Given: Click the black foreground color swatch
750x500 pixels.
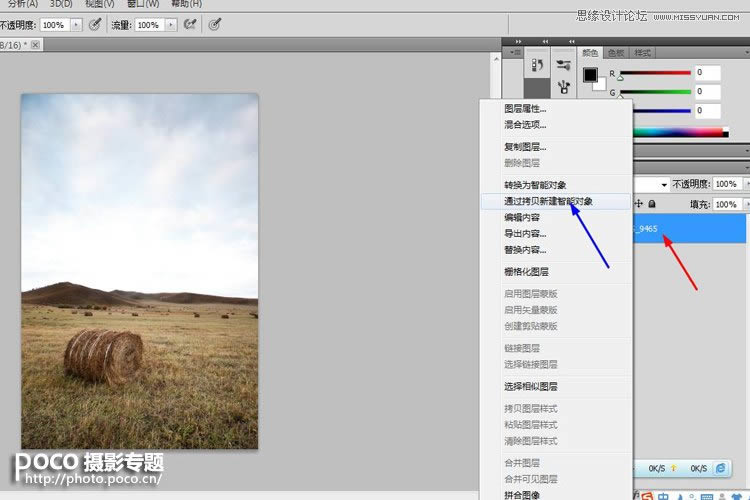Looking at the screenshot, I should [590, 74].
